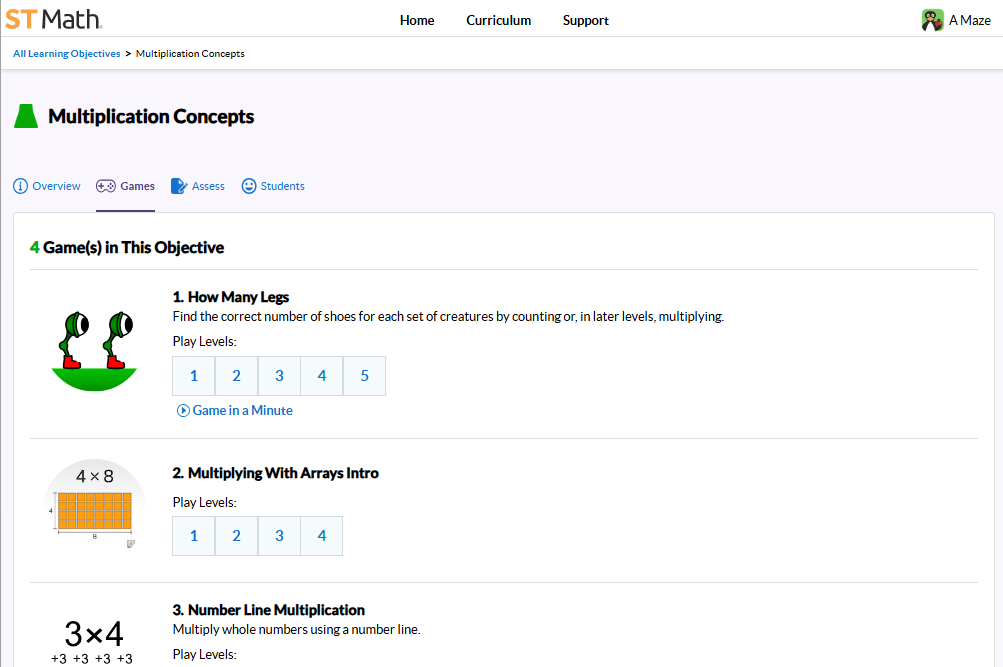
Task: Open the A Maze user avatar
Action: click(932, 20)
